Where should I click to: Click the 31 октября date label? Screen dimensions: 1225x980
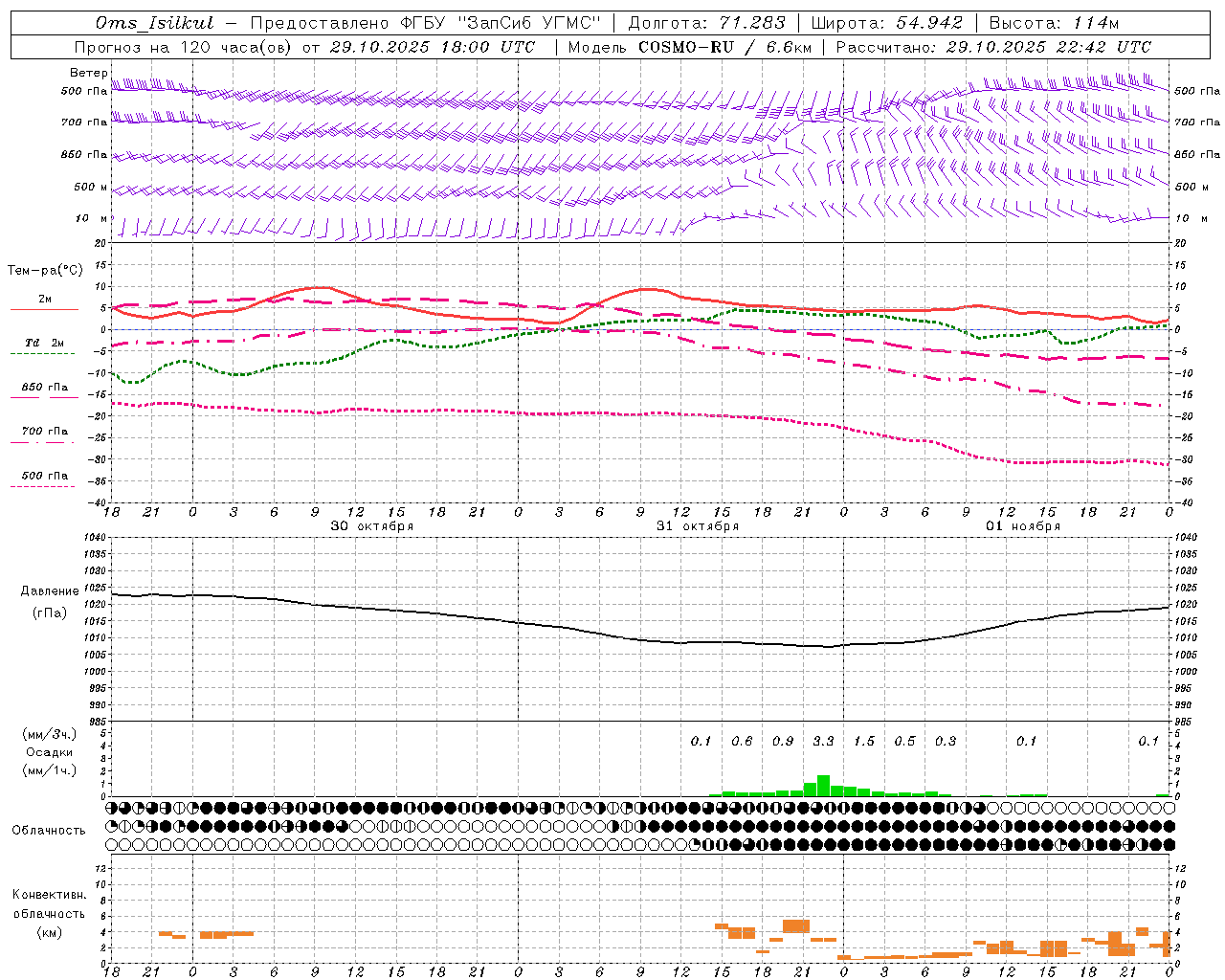point(698,526)
